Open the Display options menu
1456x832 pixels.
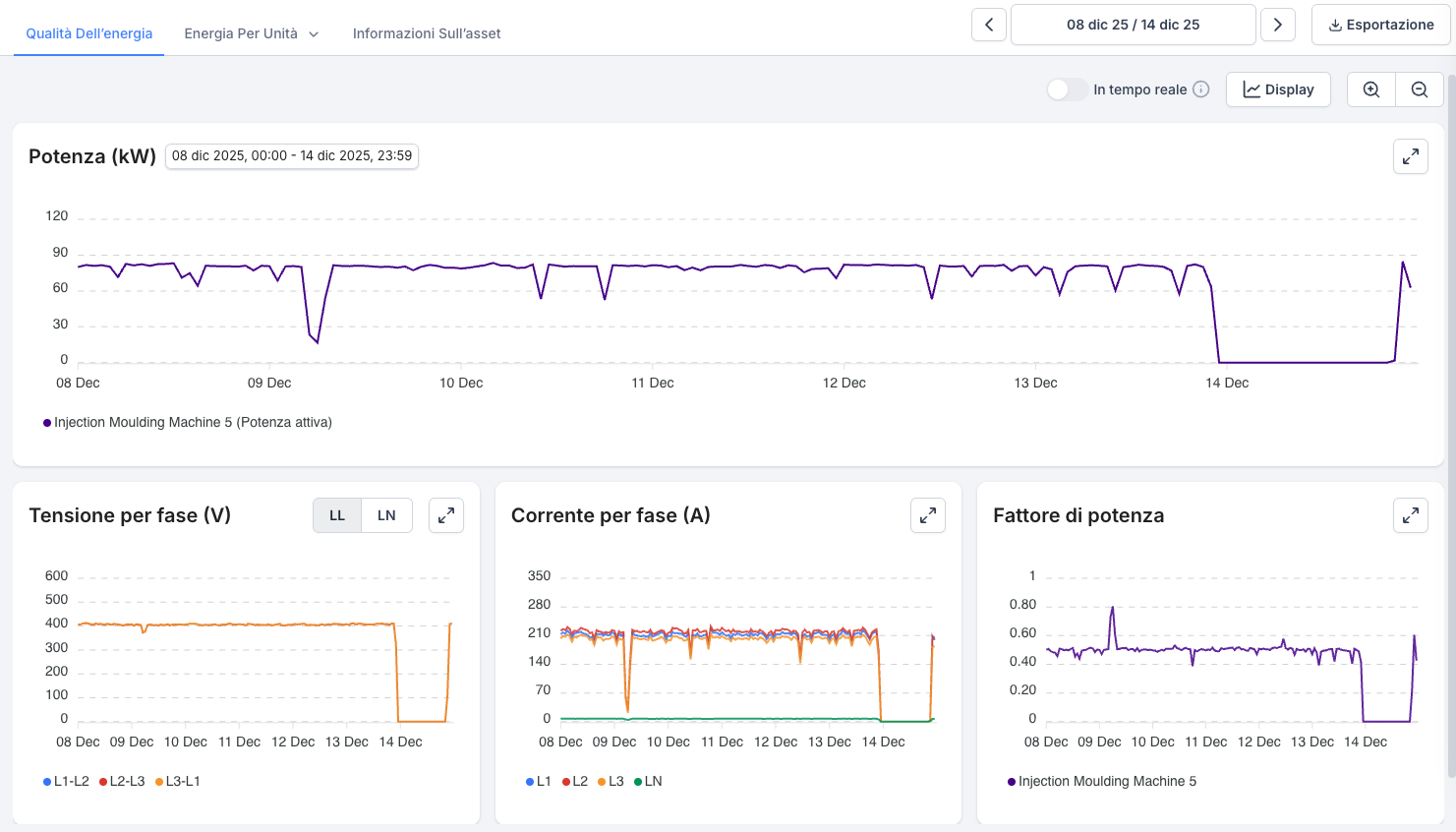coord(1277,89)
